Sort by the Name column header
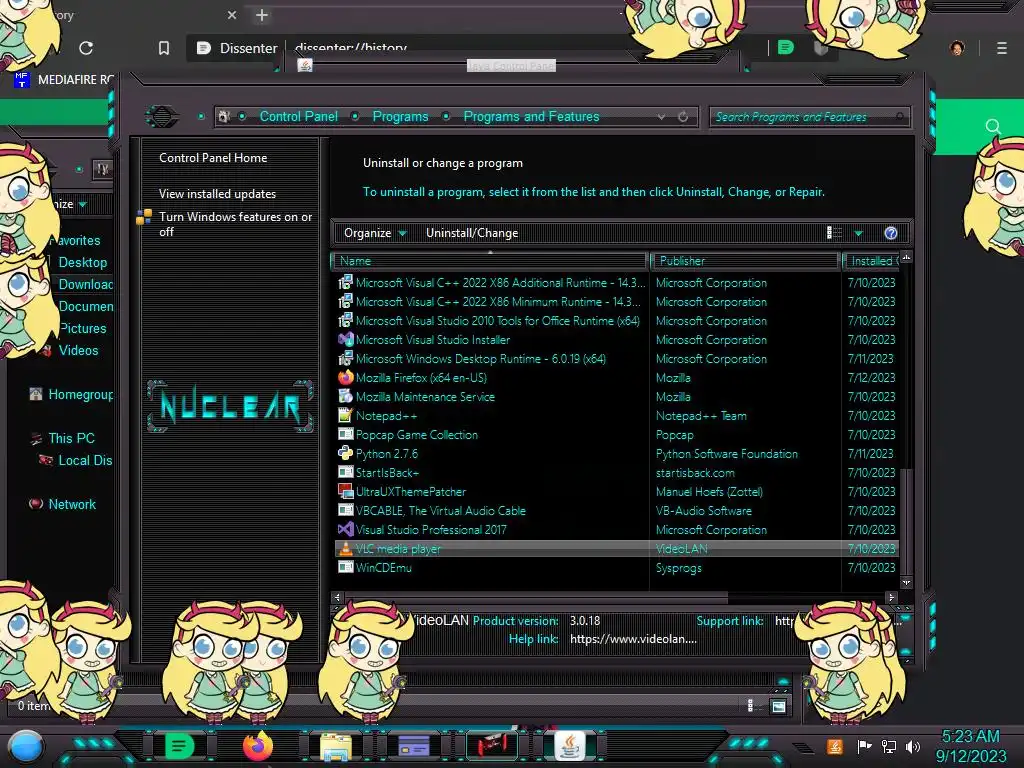The image size is (1024, 768). 490,261
